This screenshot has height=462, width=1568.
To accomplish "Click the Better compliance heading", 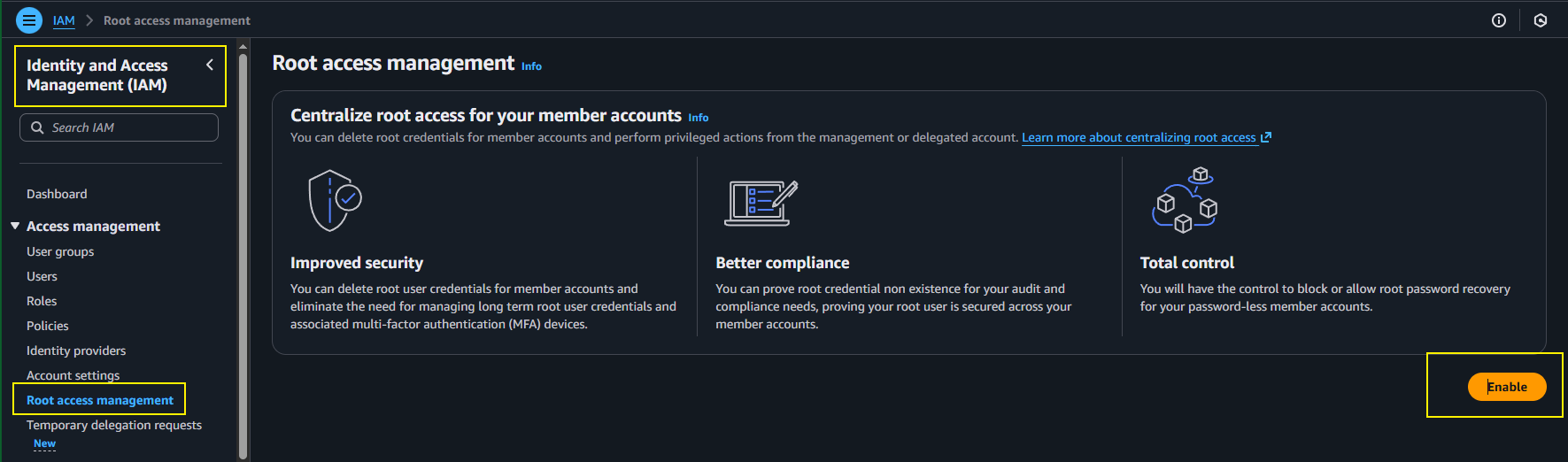I will point(783,263).
